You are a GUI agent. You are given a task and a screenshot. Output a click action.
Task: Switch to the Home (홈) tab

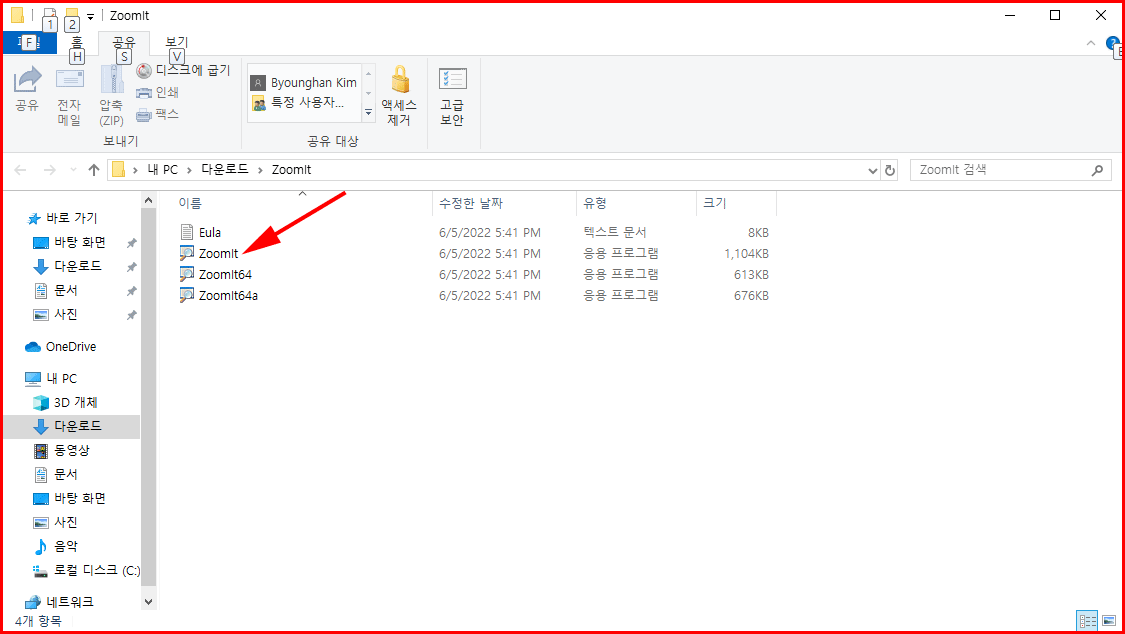pyautogui.click(x=77, y=42)
